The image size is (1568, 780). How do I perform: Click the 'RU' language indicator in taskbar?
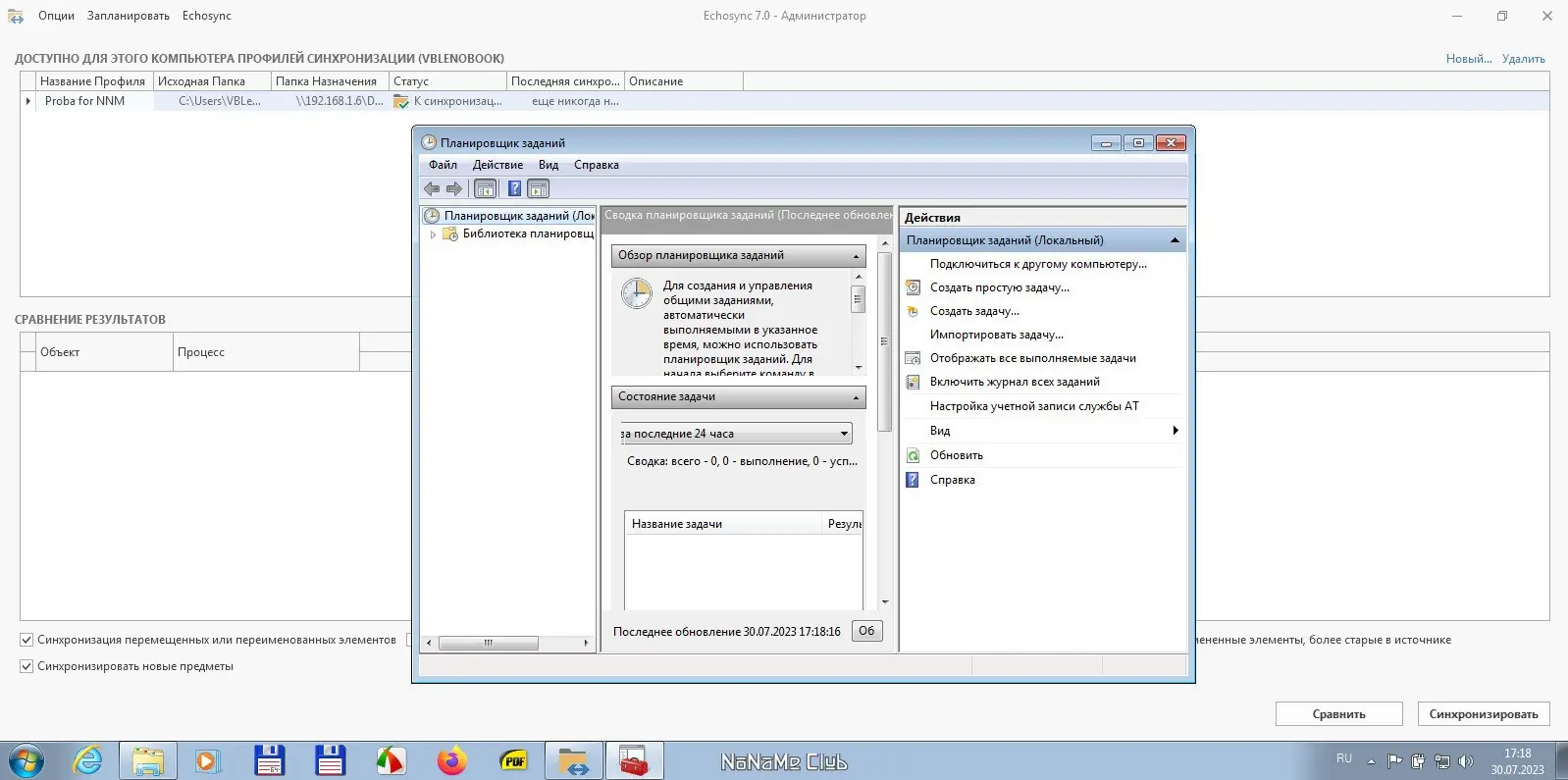coord(1344,758)
